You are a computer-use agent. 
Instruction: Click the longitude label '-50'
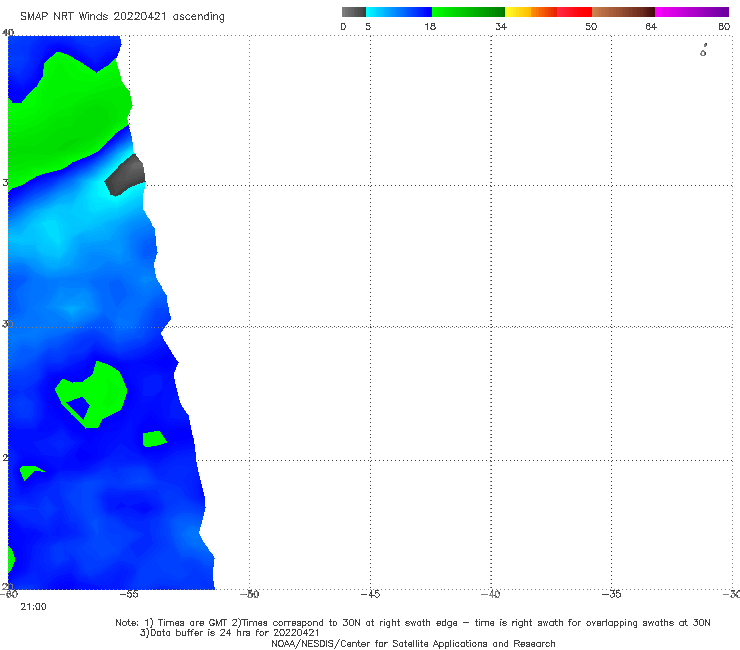[x=250, y=594]
